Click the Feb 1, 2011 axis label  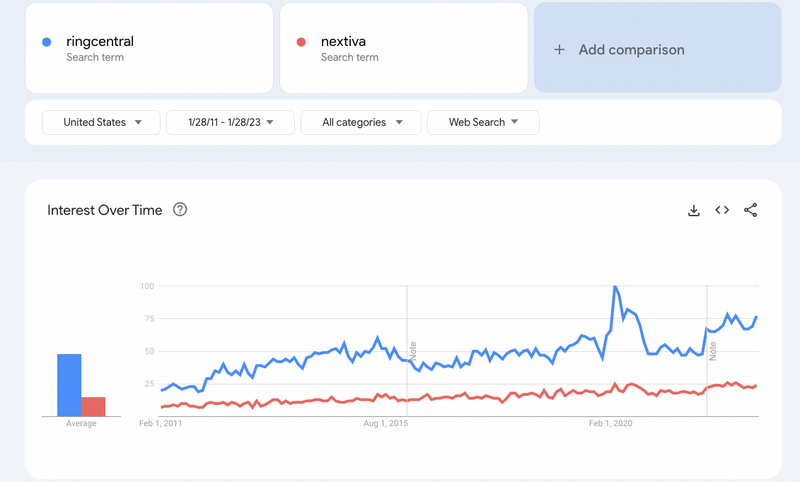click(x=160, y=423)
